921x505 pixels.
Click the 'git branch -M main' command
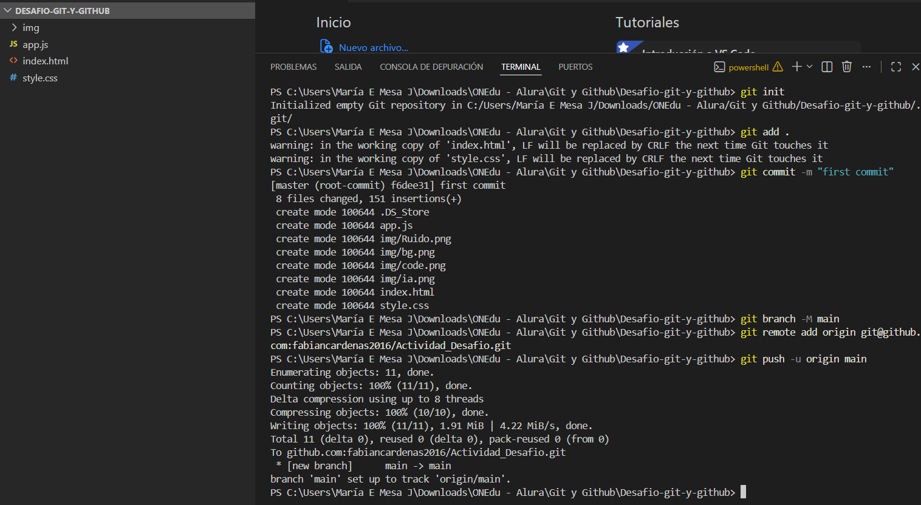point(789,319)
